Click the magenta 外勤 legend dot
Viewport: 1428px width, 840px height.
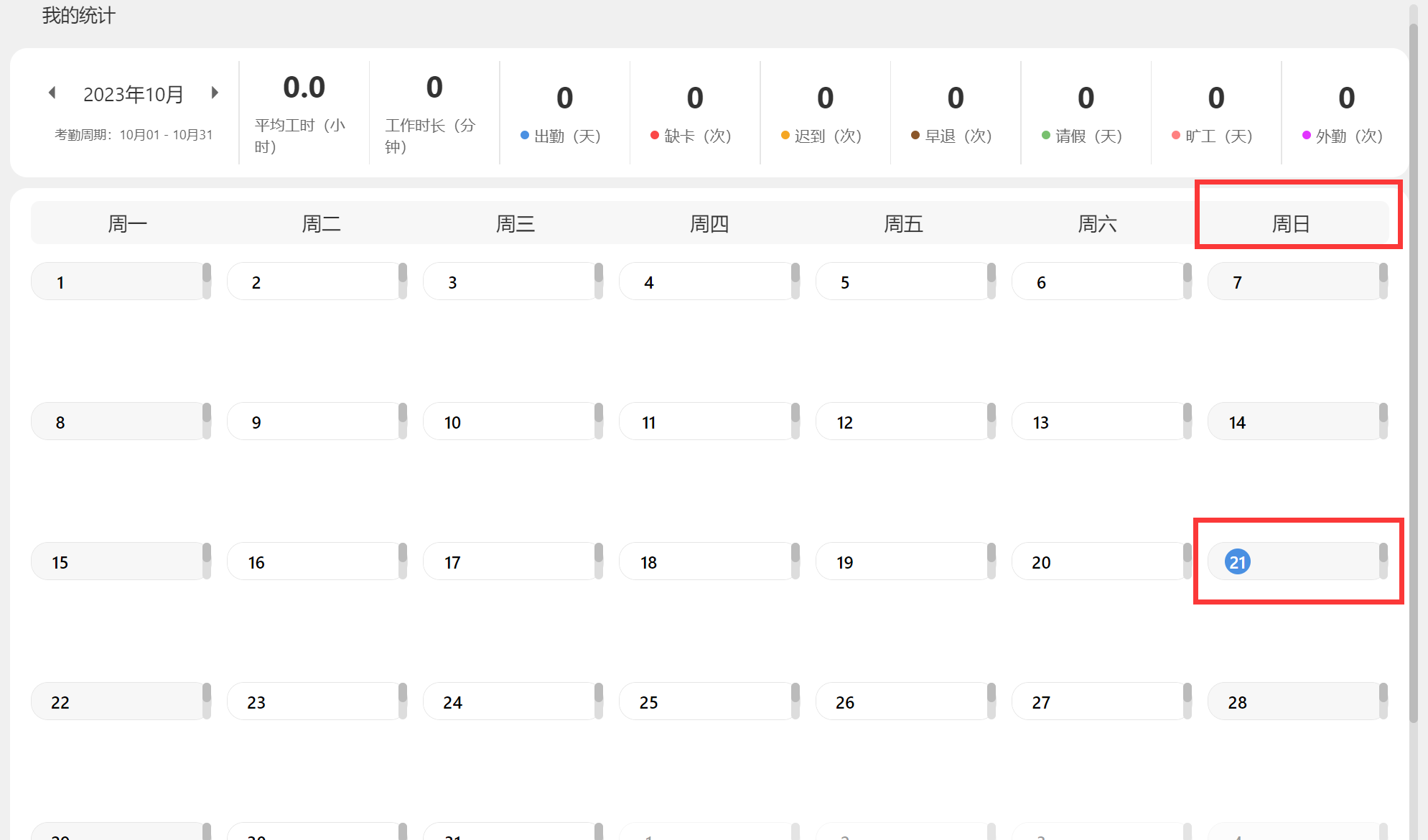pyautogui.click(x=1307, y=135)
